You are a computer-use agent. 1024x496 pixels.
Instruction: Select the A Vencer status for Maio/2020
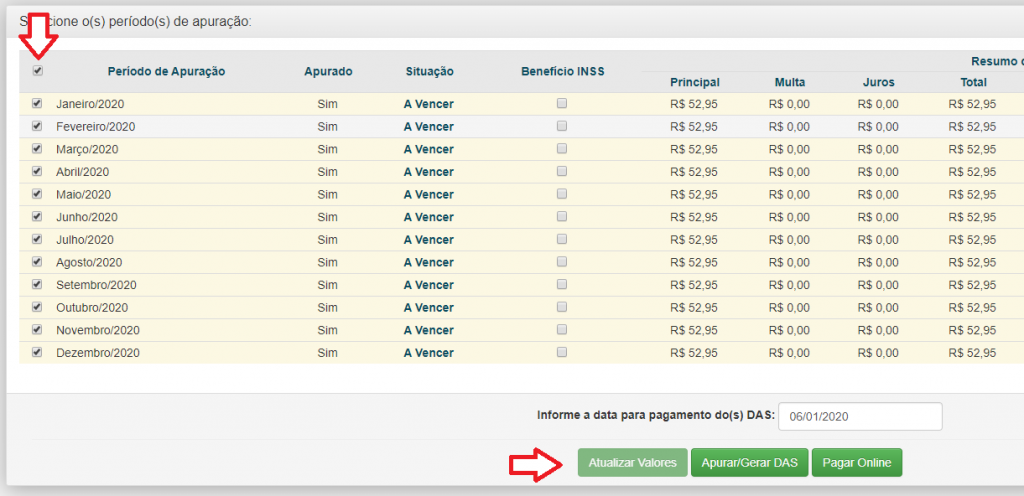428,194
